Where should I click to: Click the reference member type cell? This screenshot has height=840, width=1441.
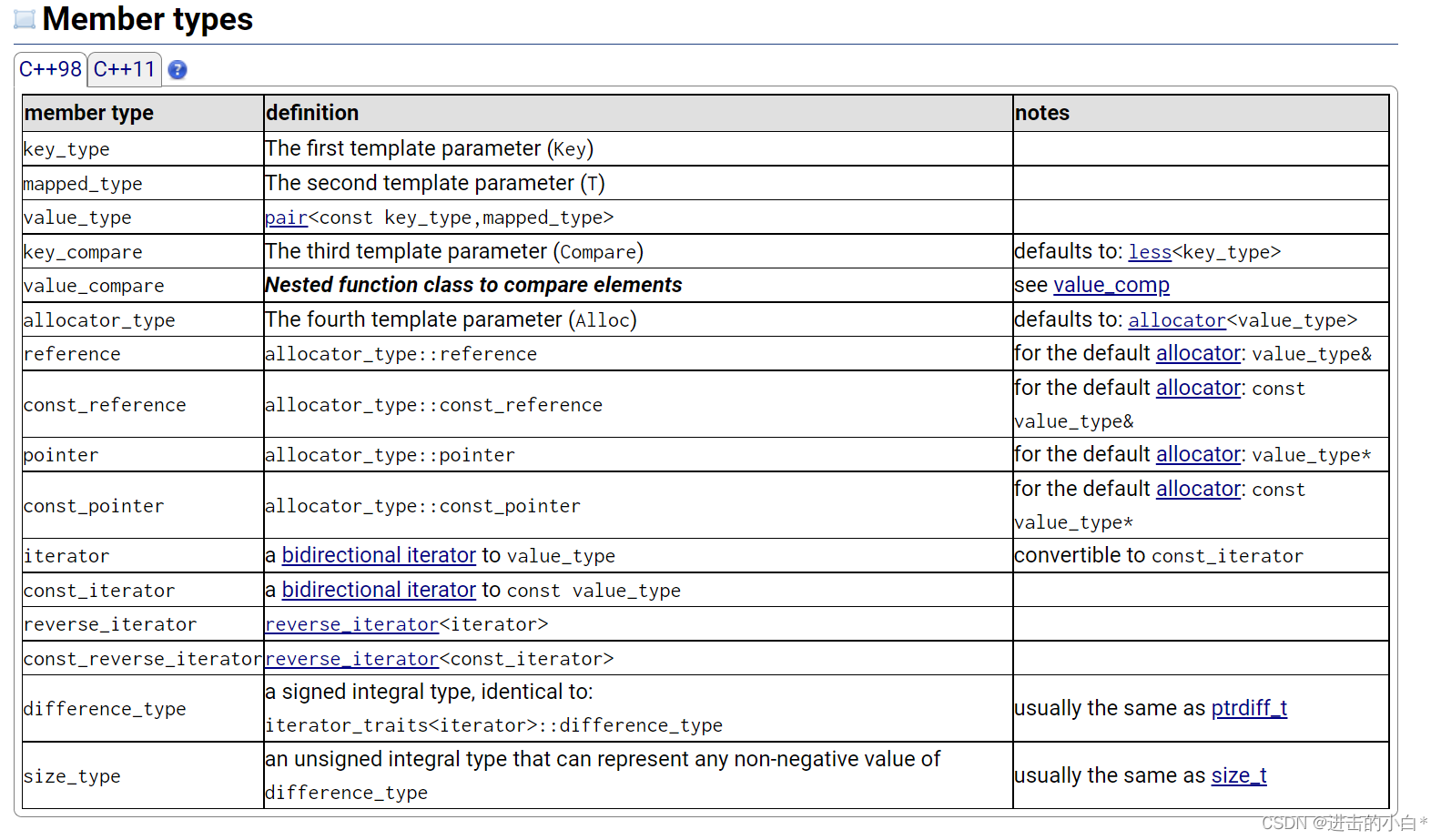tap(143, 354)
